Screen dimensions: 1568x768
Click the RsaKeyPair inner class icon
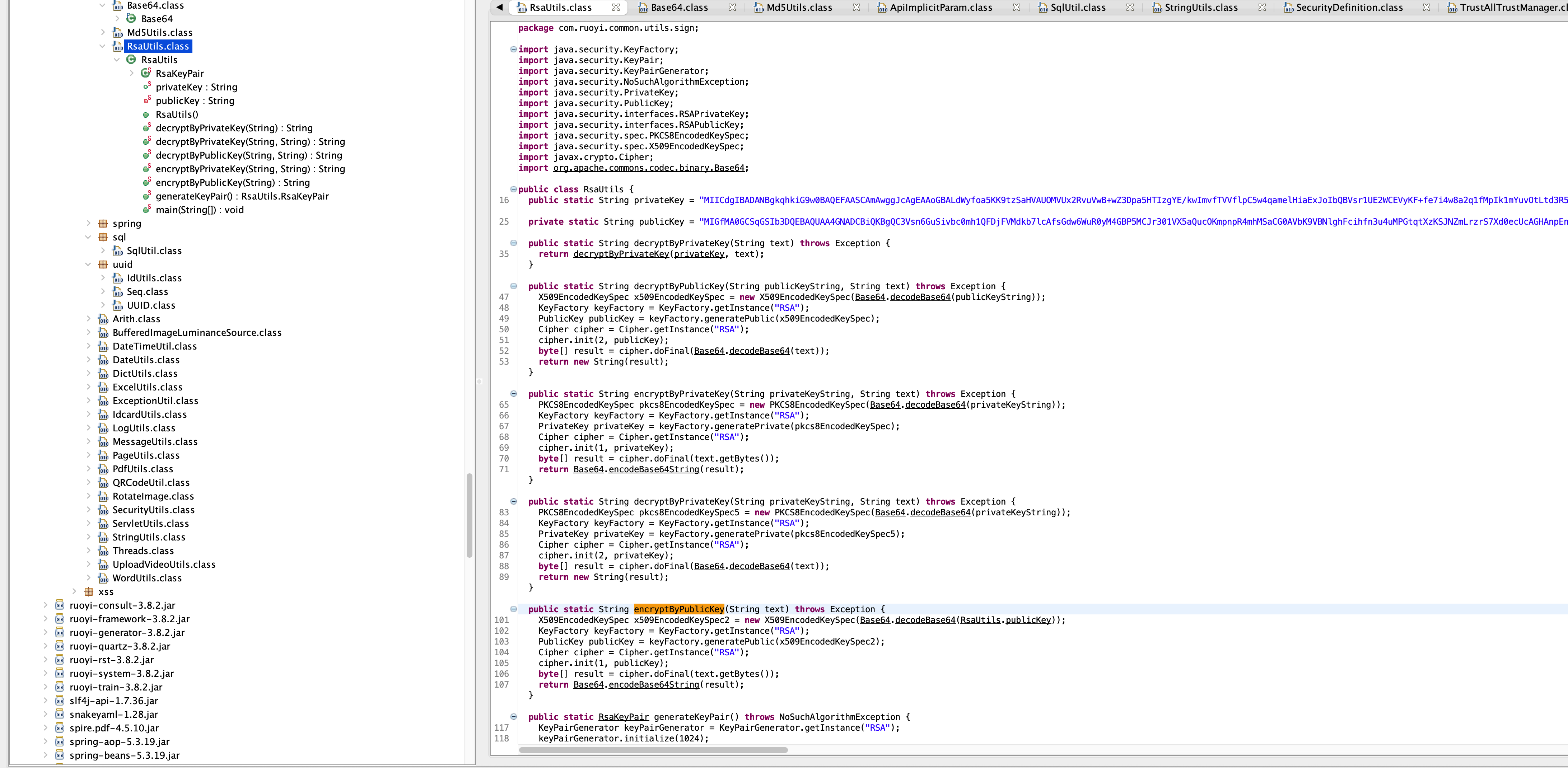click(x=145, y=73)
